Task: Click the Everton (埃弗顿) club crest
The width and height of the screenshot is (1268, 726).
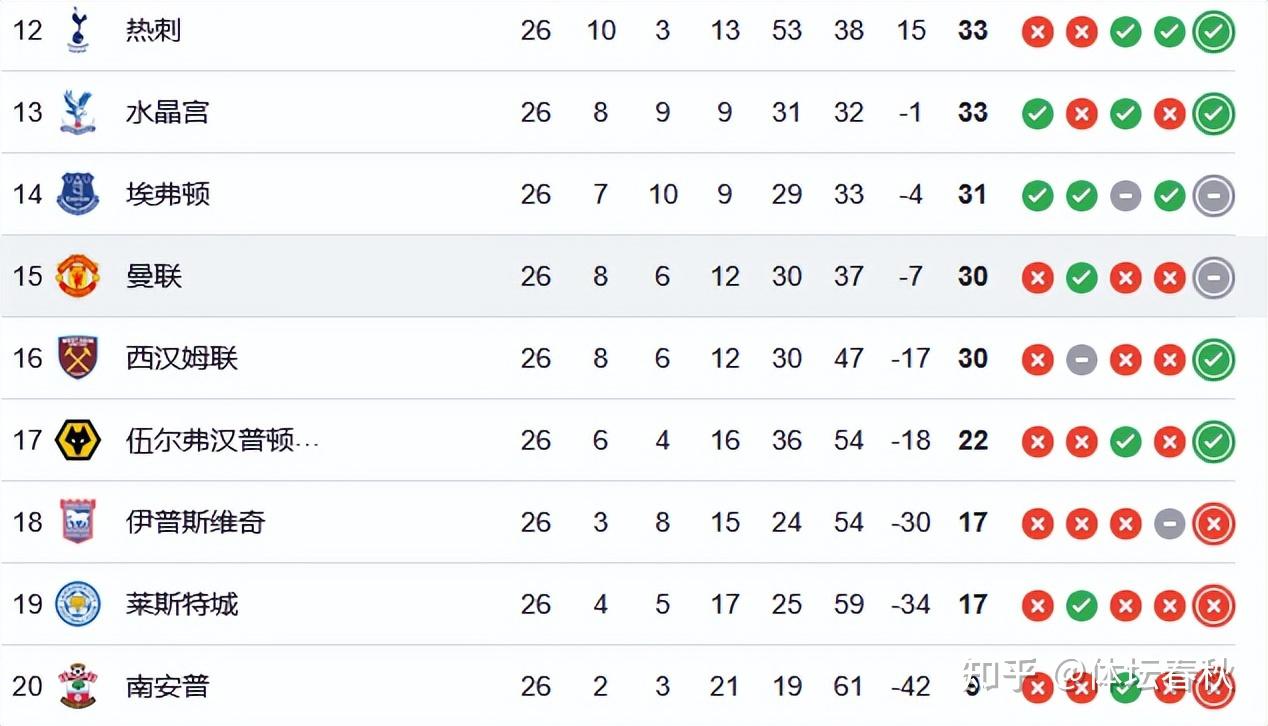Action: [77, 194]
